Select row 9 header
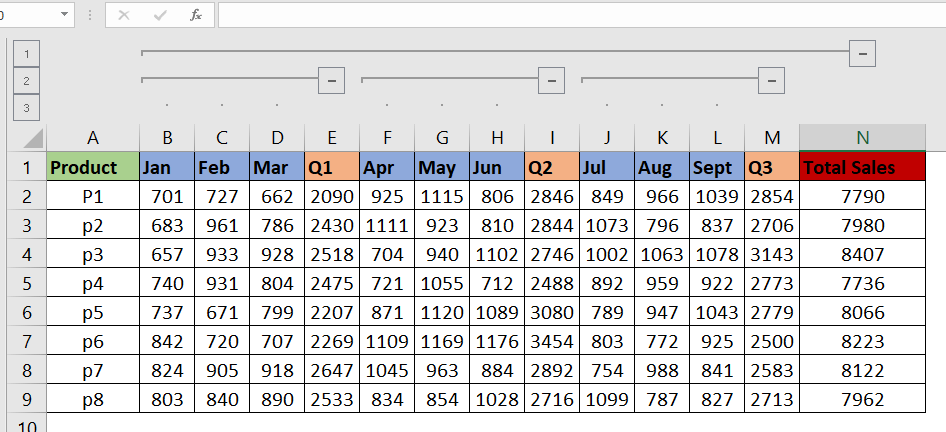This screenshot has width=946, height=432. point(28,399)
